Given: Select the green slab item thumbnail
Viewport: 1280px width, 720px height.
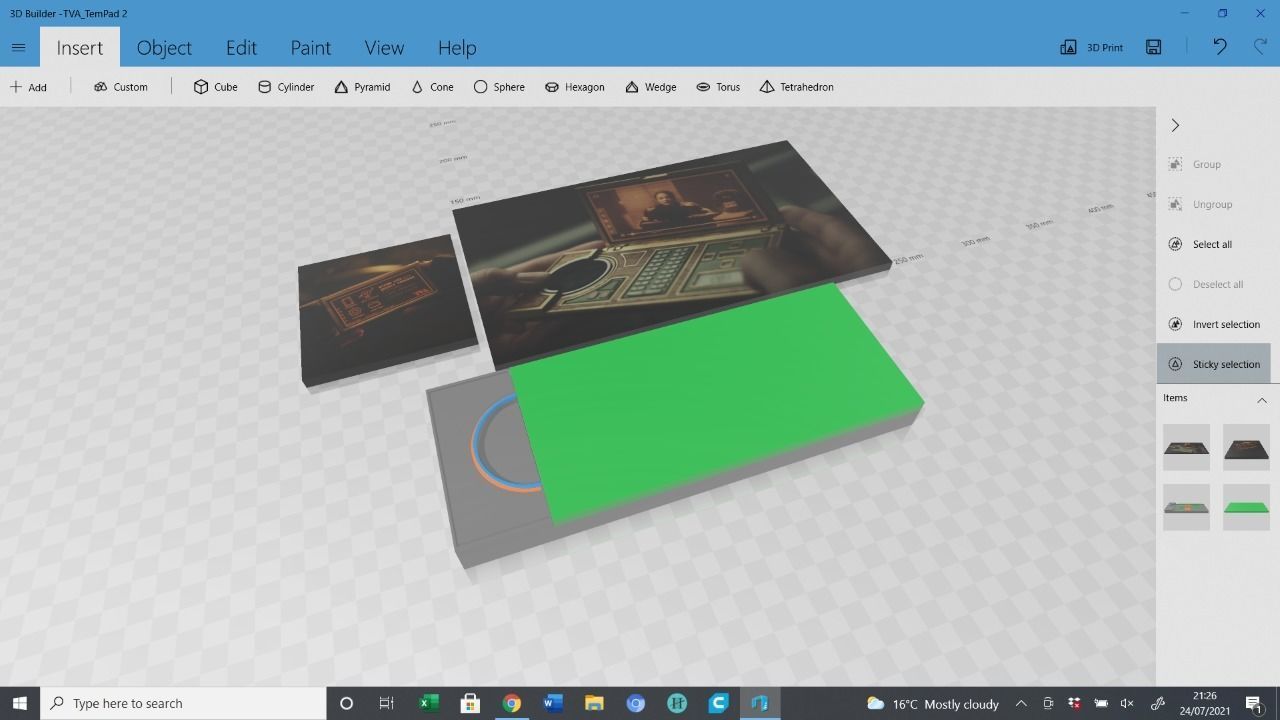Looking at the screenshot, I should pos(1246,507).
